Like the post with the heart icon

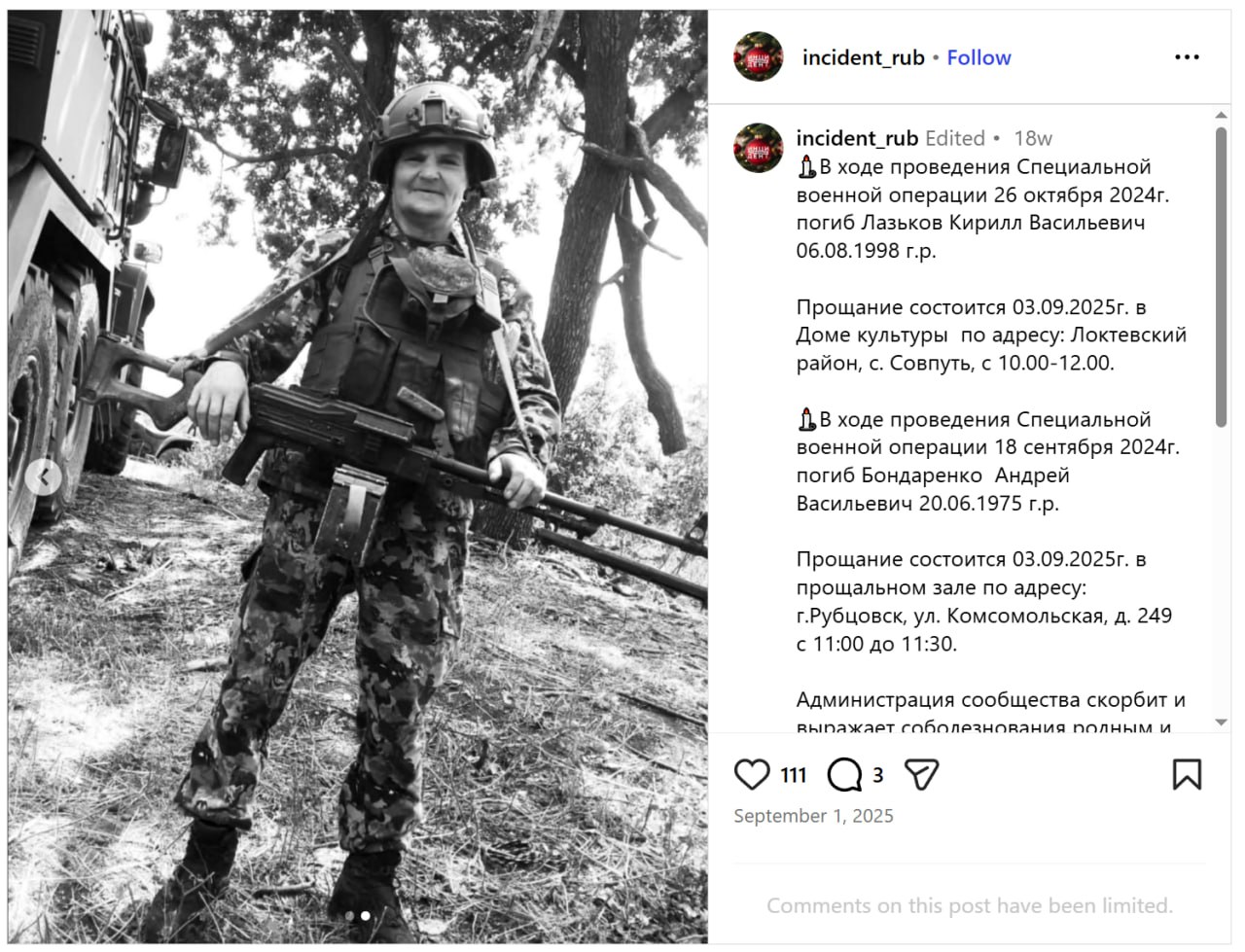click(x=752, y=775)
